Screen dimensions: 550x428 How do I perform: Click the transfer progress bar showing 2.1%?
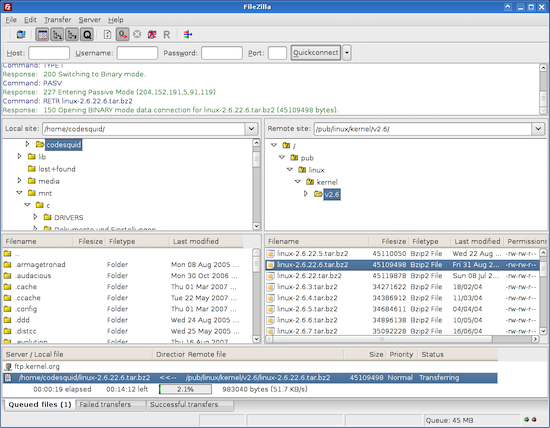[185, 389]
